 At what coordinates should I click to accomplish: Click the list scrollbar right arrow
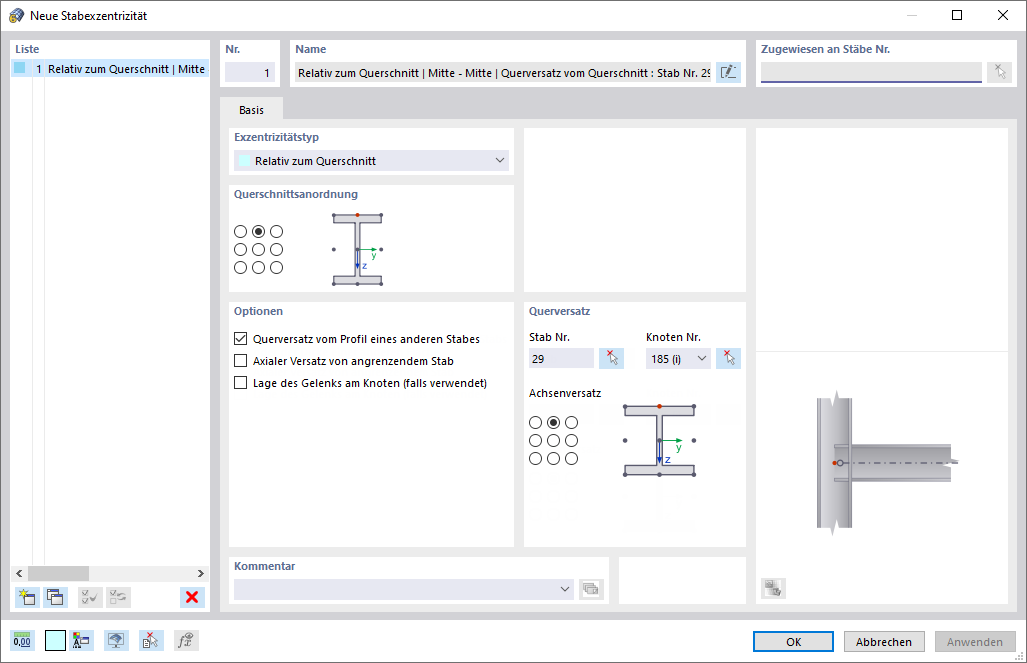click(x=200, y=573)
